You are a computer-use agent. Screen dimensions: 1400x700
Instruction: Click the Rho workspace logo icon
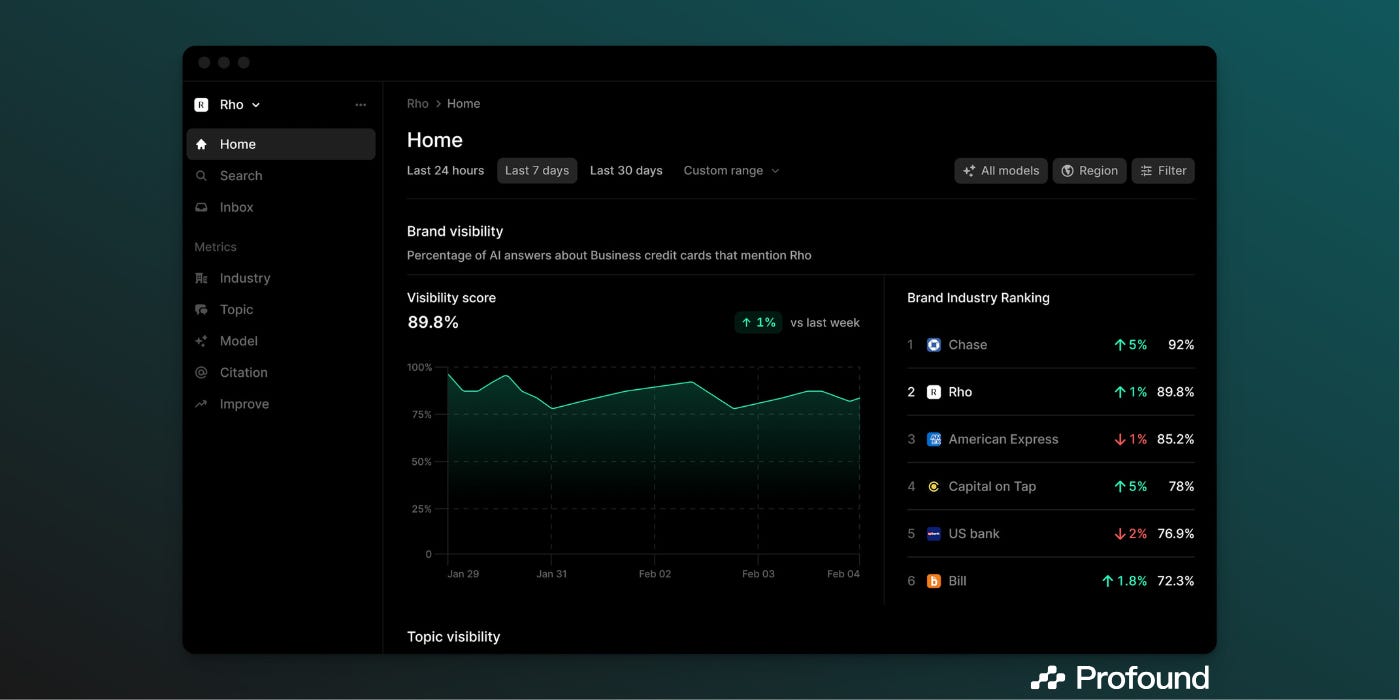pyautogui.click(x=201, y=104)
